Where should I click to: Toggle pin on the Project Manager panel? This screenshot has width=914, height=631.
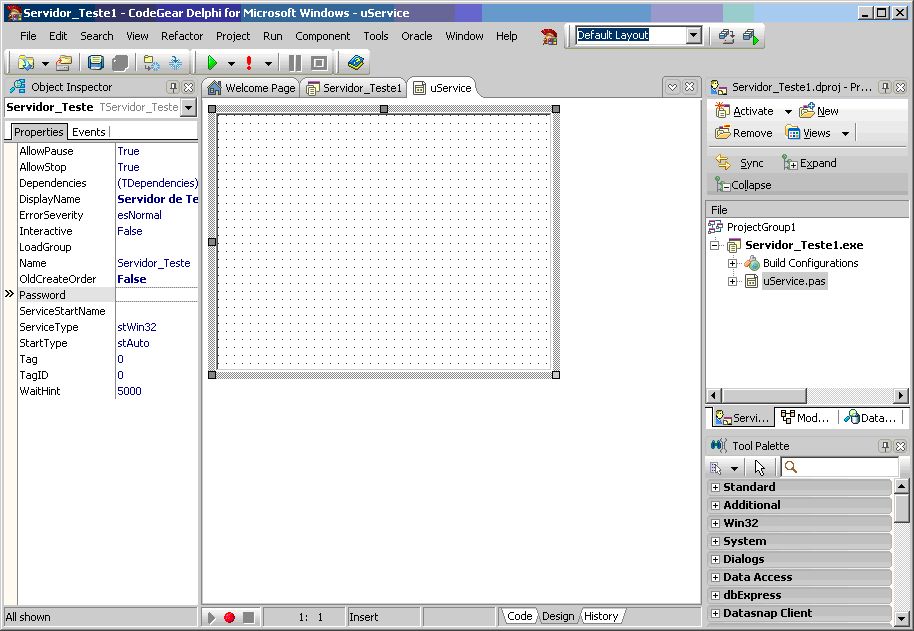tap(885, 88)
